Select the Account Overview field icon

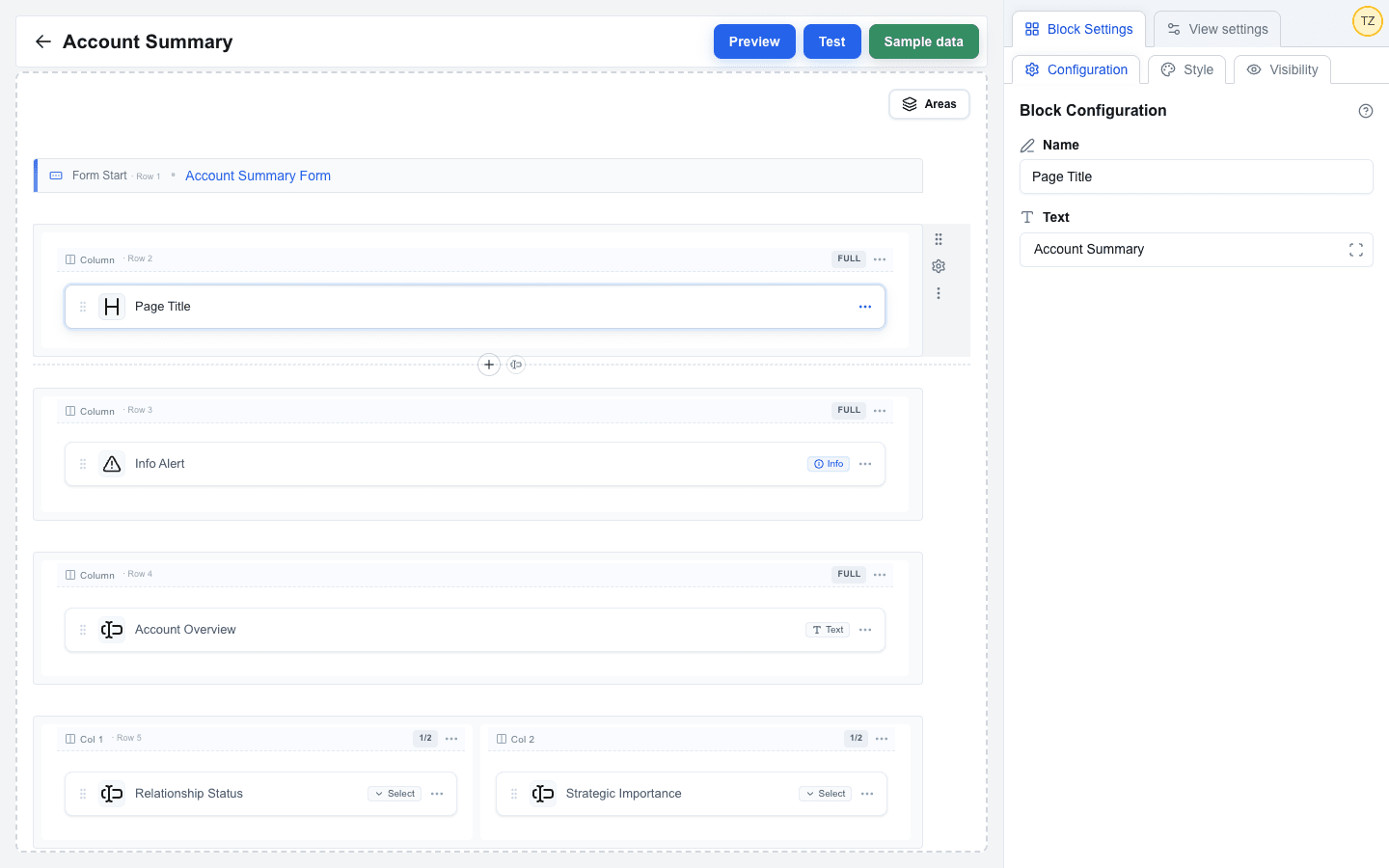click(112, 630)
